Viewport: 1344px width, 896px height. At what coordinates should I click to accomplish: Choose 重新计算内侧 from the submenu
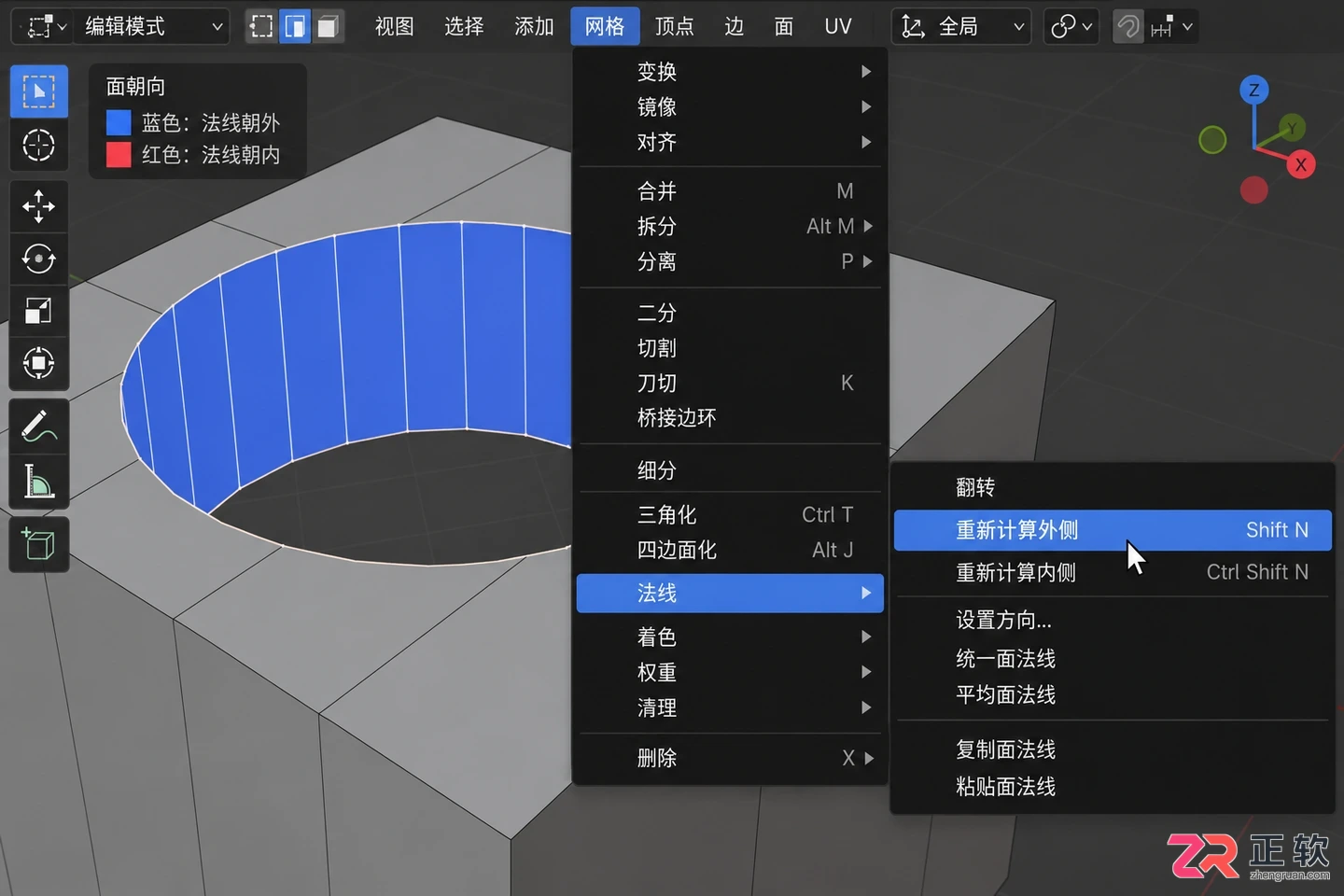tap(1113, 572)
